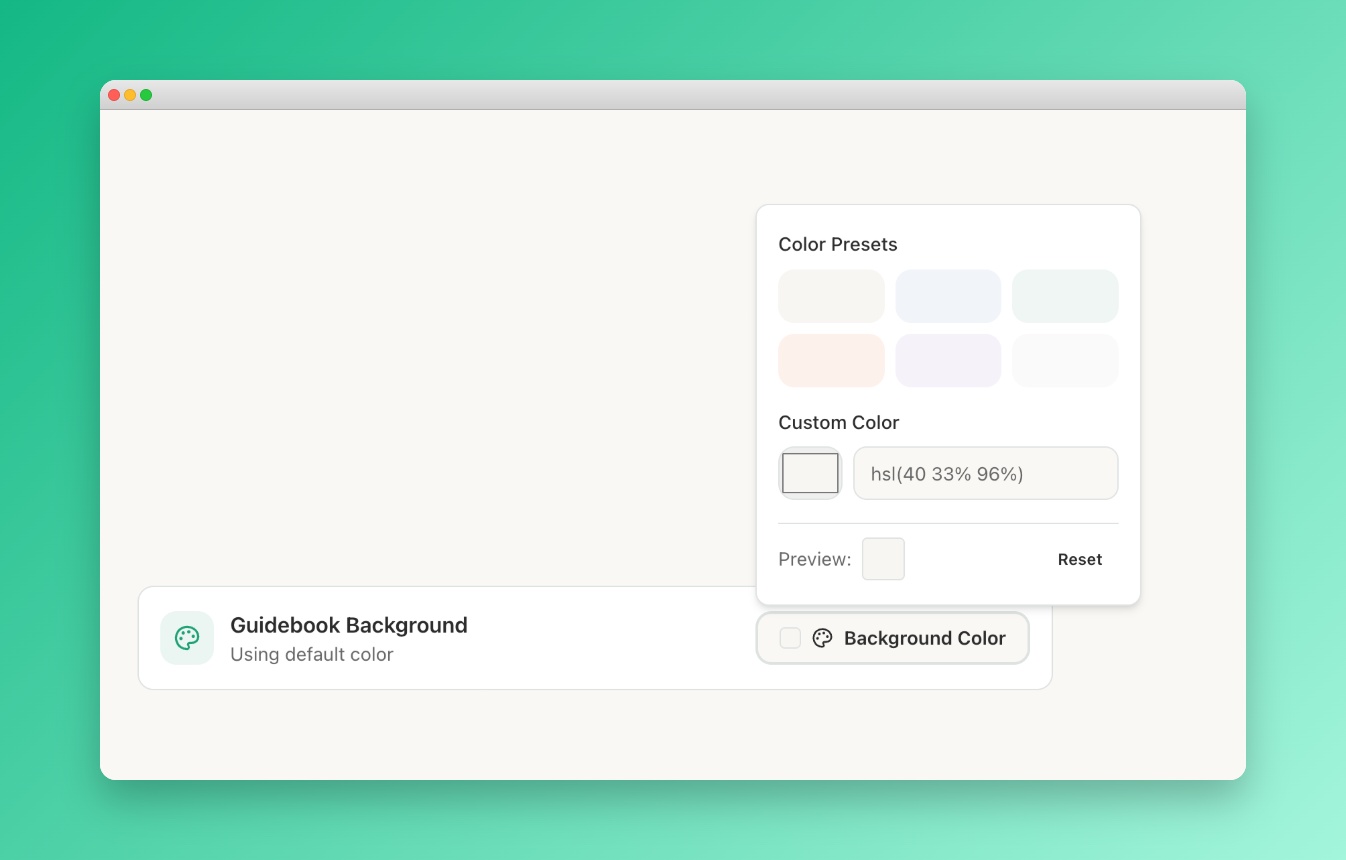
Task: Select the cream preset in the top-left
Action: pos(831,295)
